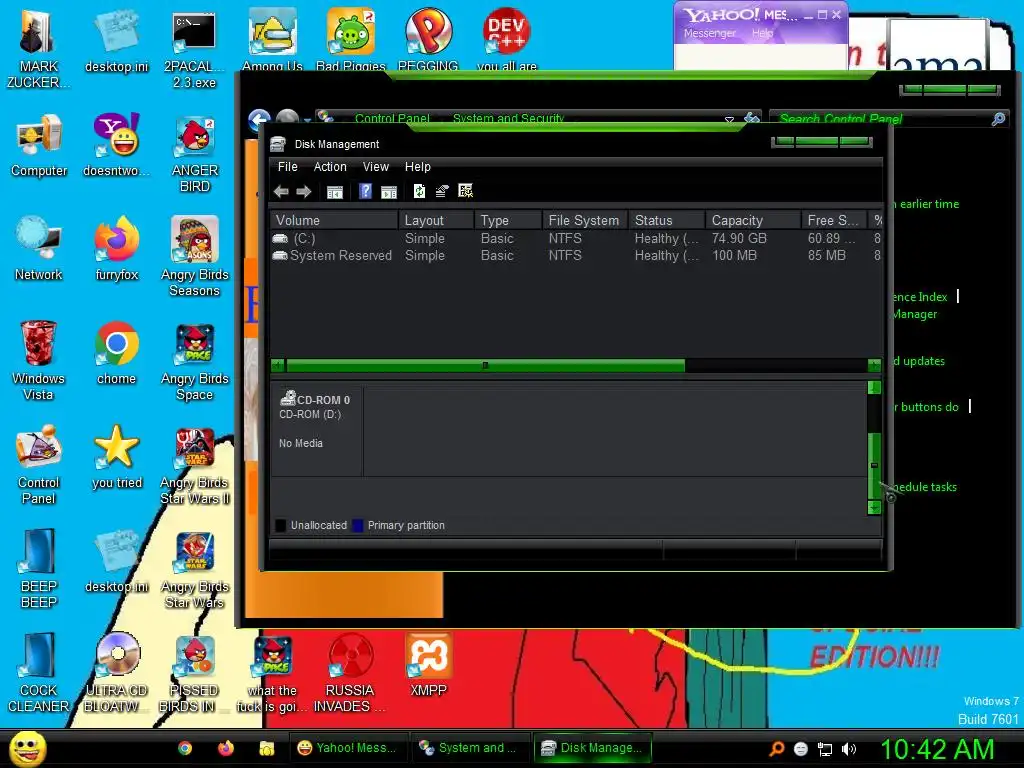Sort by the Volume column header
Image resolution: width=1024 pixels, height=768 pixels.
[x=334, y=220]
